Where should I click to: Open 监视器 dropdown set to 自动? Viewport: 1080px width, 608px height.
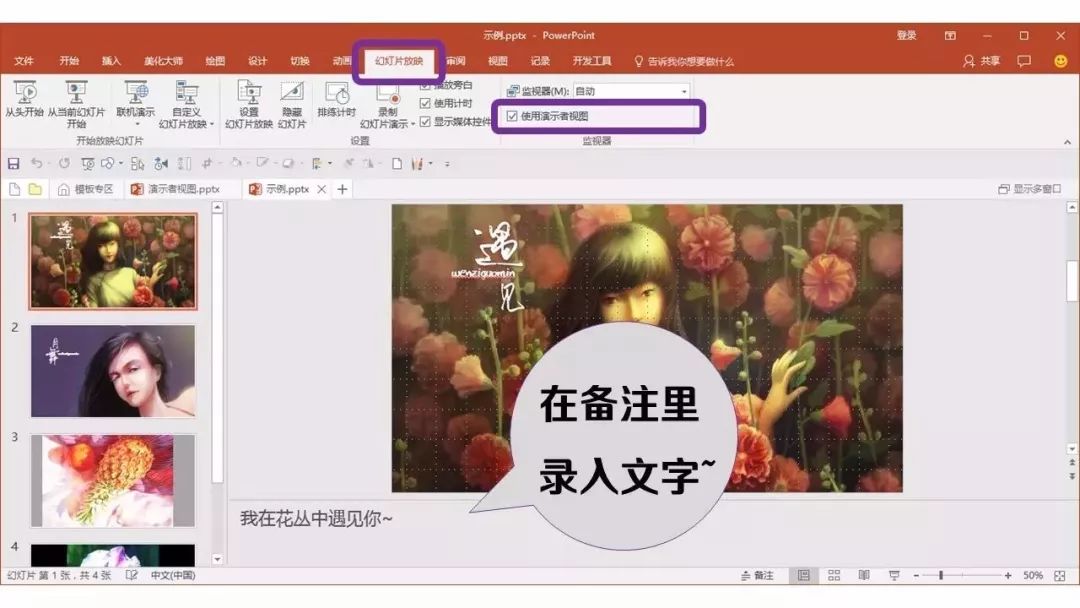pyautogui.click(x=632, y=91)
